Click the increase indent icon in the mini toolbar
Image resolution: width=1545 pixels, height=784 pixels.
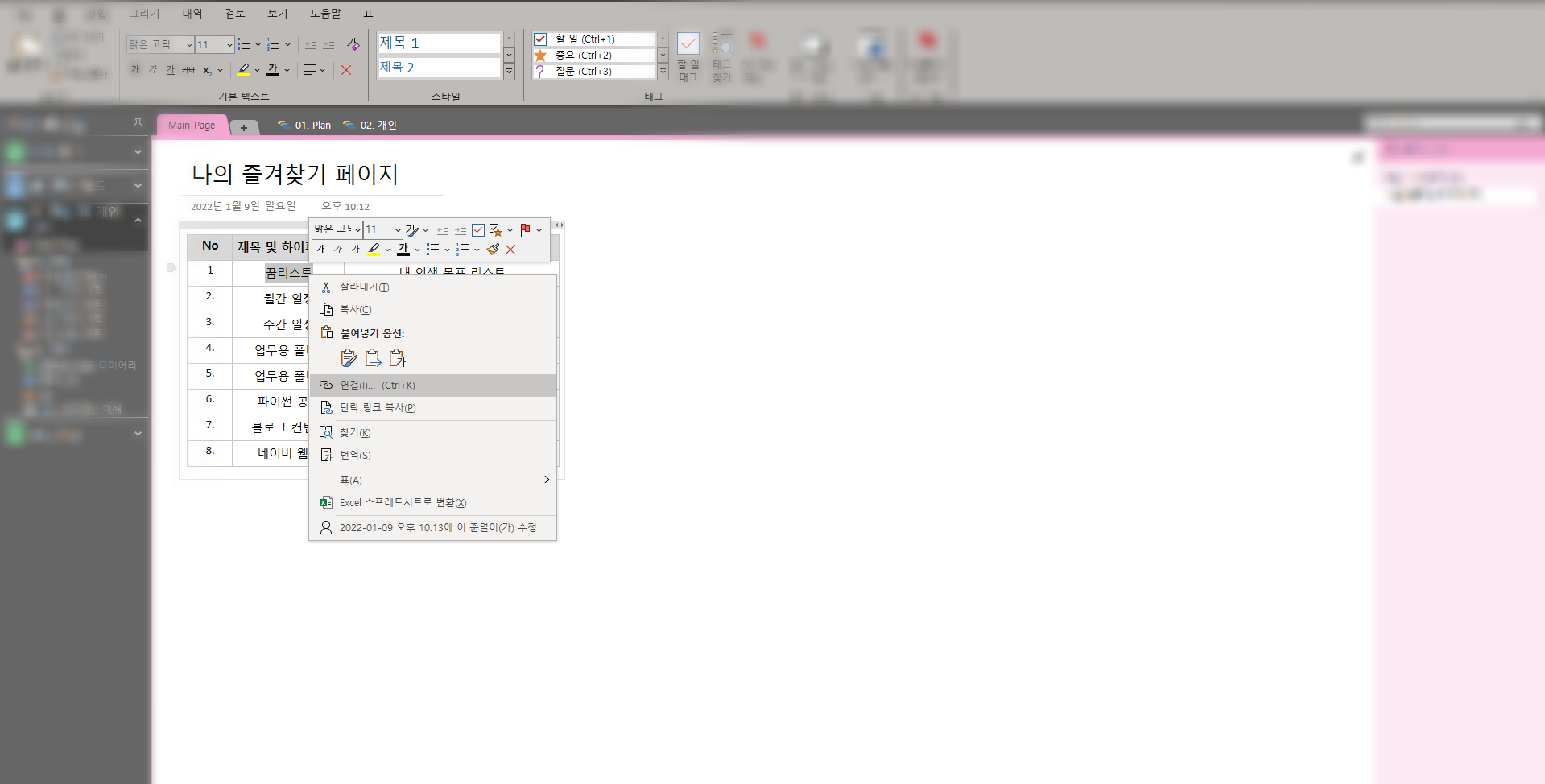point(461,229)
